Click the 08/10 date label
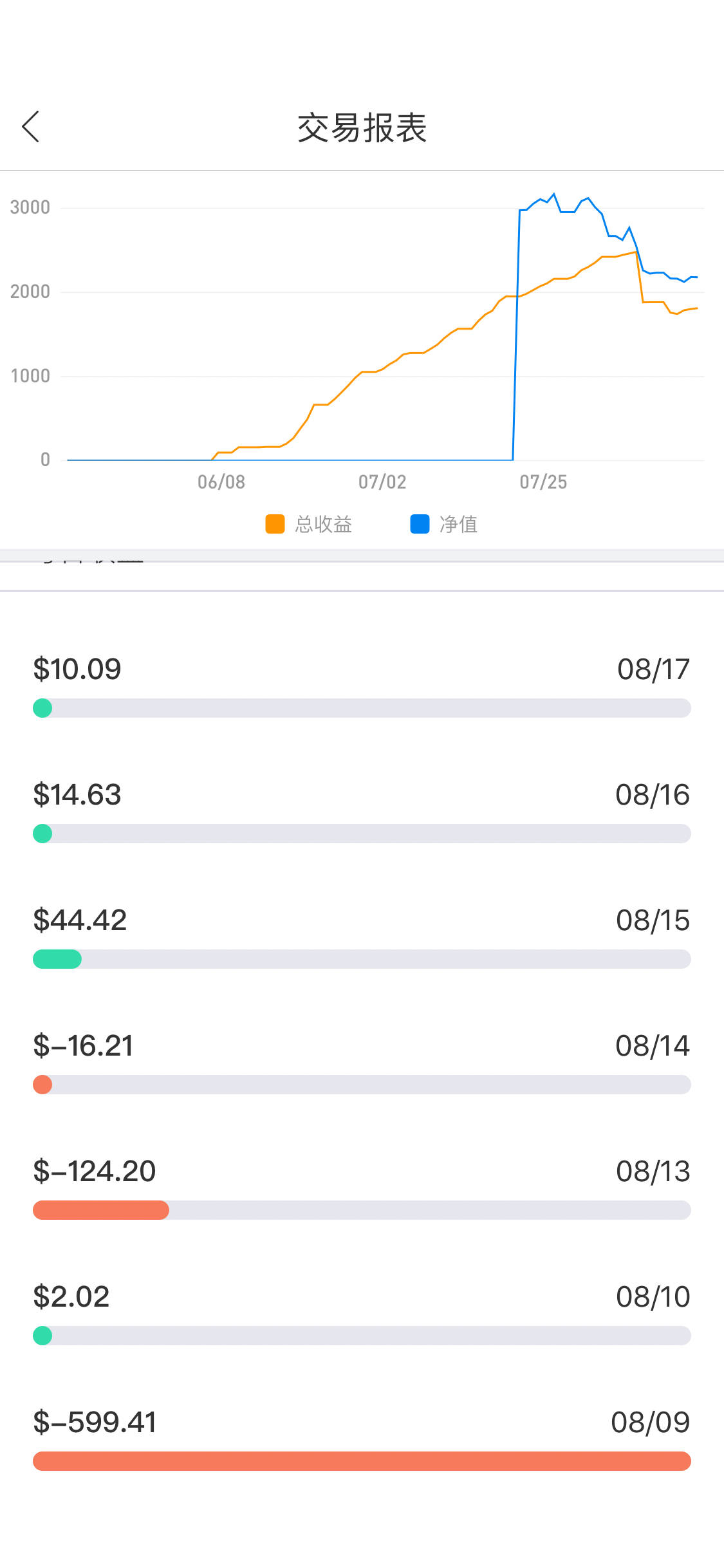Screen dimensions: 724x1568 tap(653, 1297)
